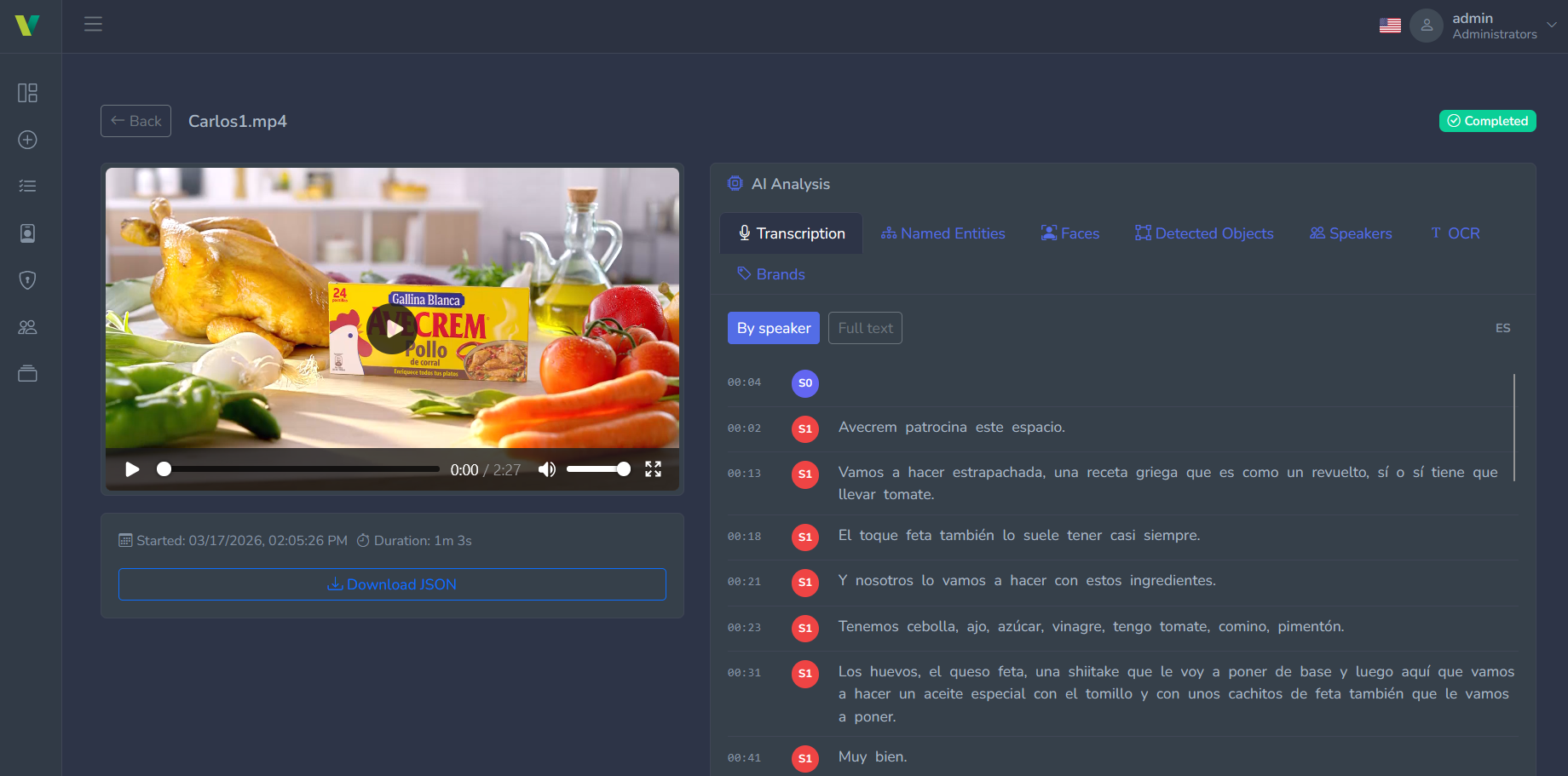1568x776 pixels.
Task: Open the dashboard icon in the sidebar
Action: click(x=27, y=93)
